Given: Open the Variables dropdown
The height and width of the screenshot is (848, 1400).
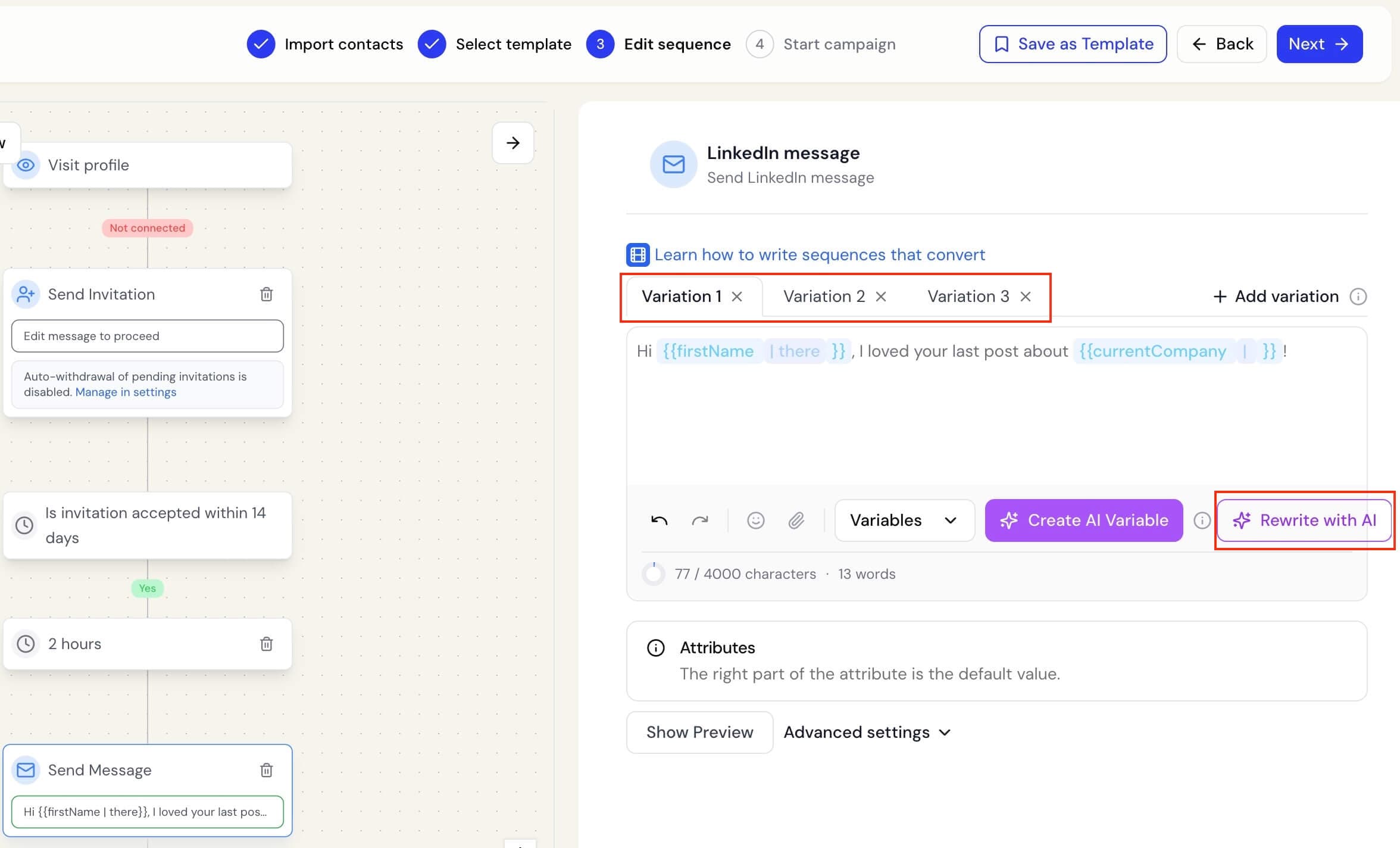Looking at the screenshot, I should tap(904, 520).
